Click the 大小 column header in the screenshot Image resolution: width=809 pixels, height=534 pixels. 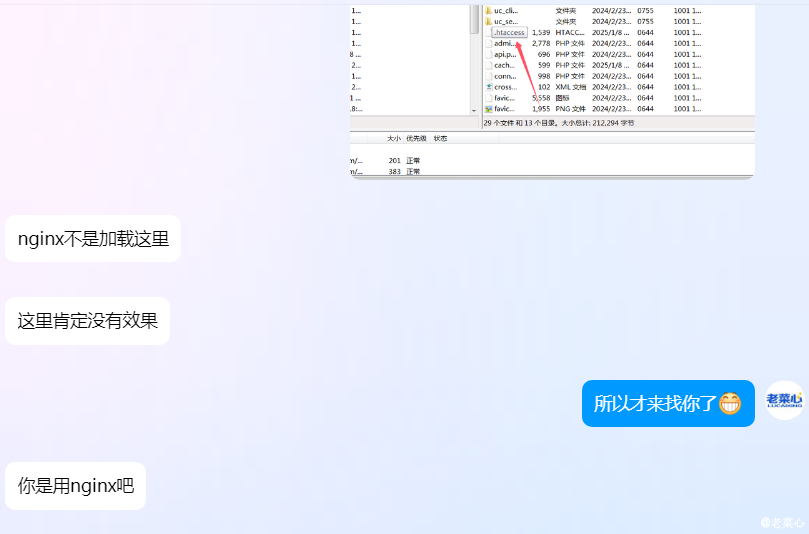coord(394,138)
